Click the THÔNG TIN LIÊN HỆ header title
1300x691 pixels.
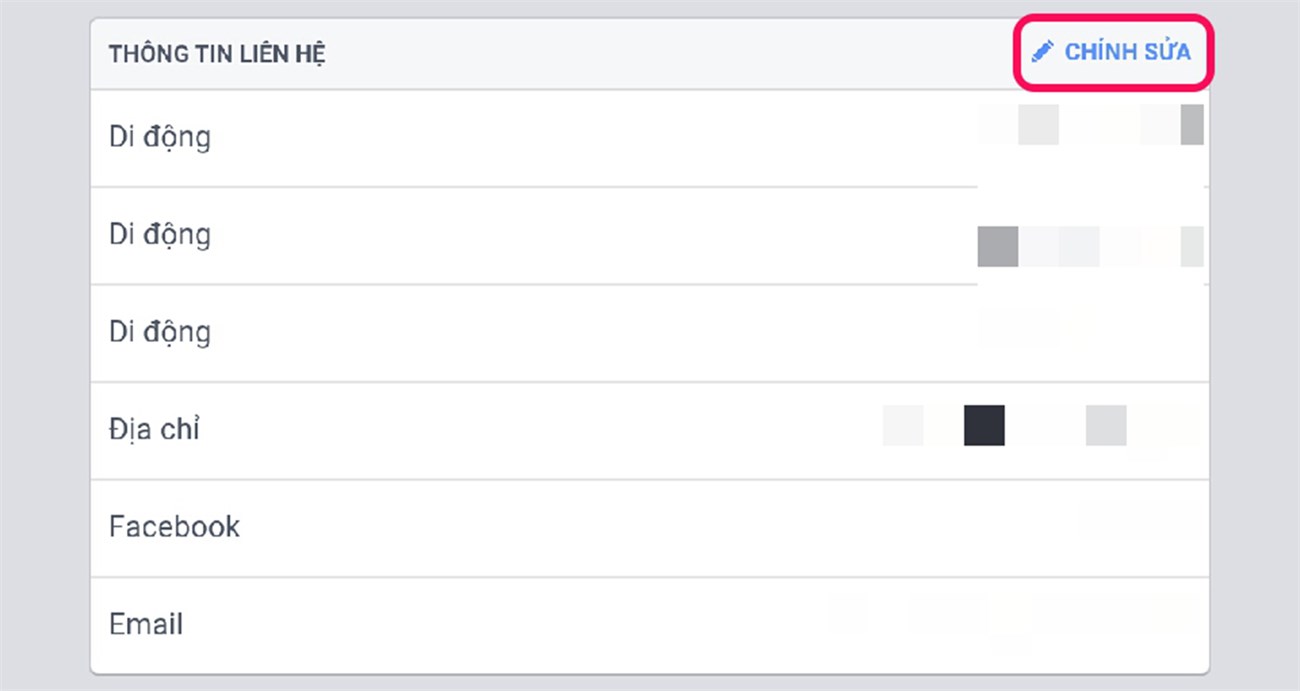pos(217,54)
